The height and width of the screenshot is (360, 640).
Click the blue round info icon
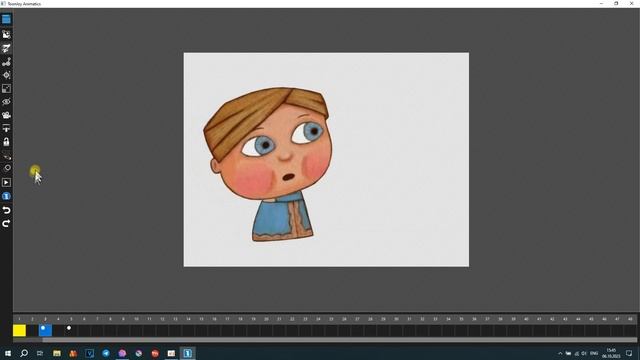click(x=6, y=196)
